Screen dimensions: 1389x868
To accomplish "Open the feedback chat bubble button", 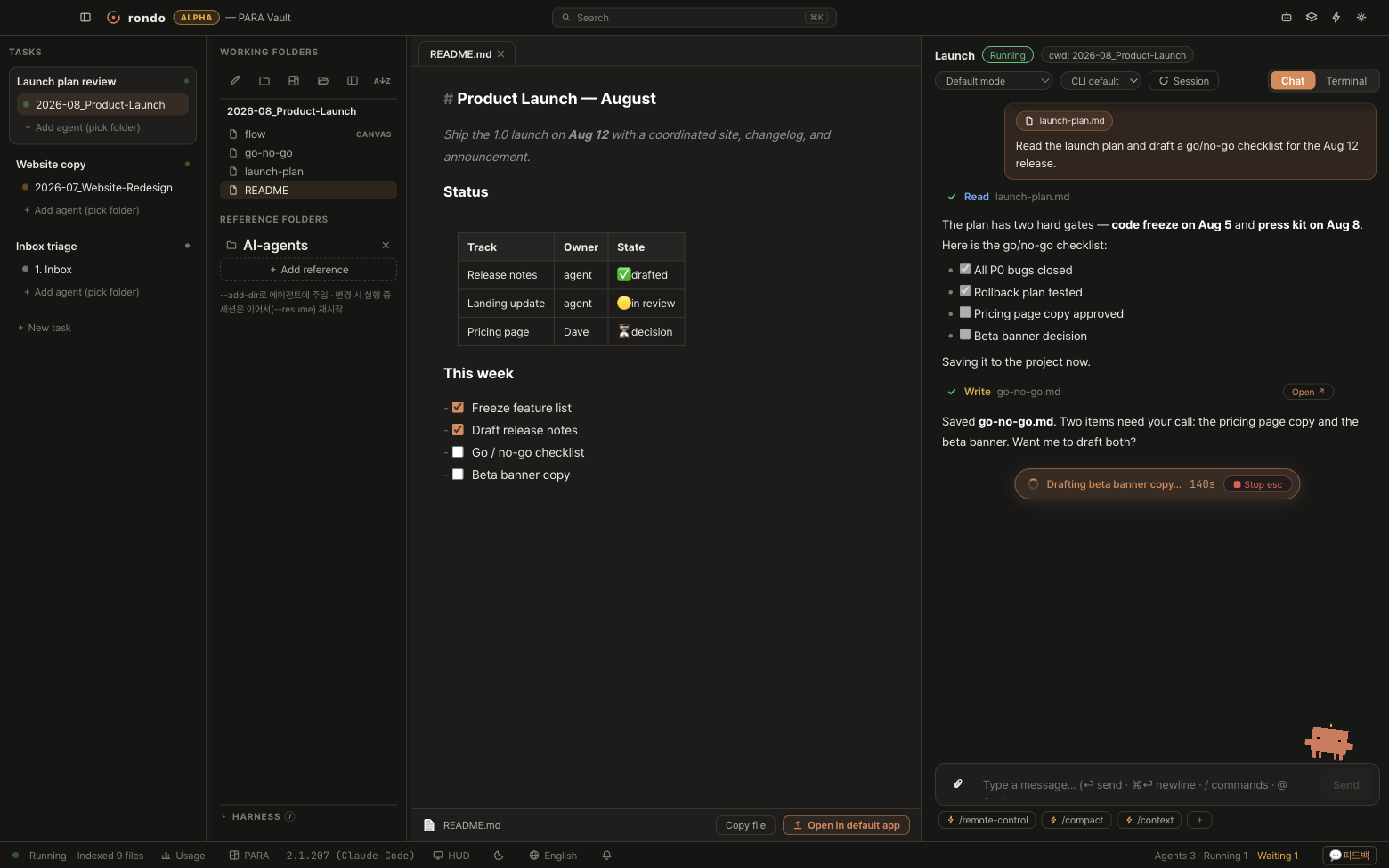I will coord(1349,856).
